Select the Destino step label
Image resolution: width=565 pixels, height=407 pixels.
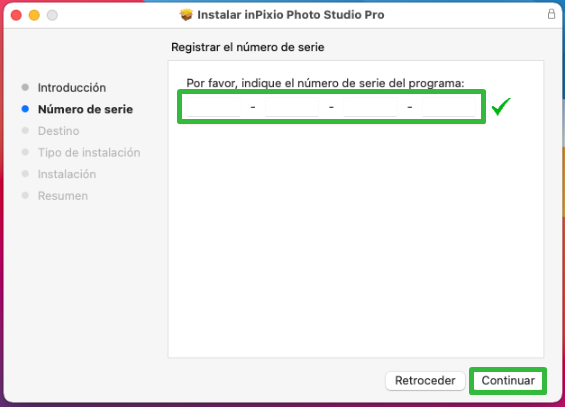point(58,131)
